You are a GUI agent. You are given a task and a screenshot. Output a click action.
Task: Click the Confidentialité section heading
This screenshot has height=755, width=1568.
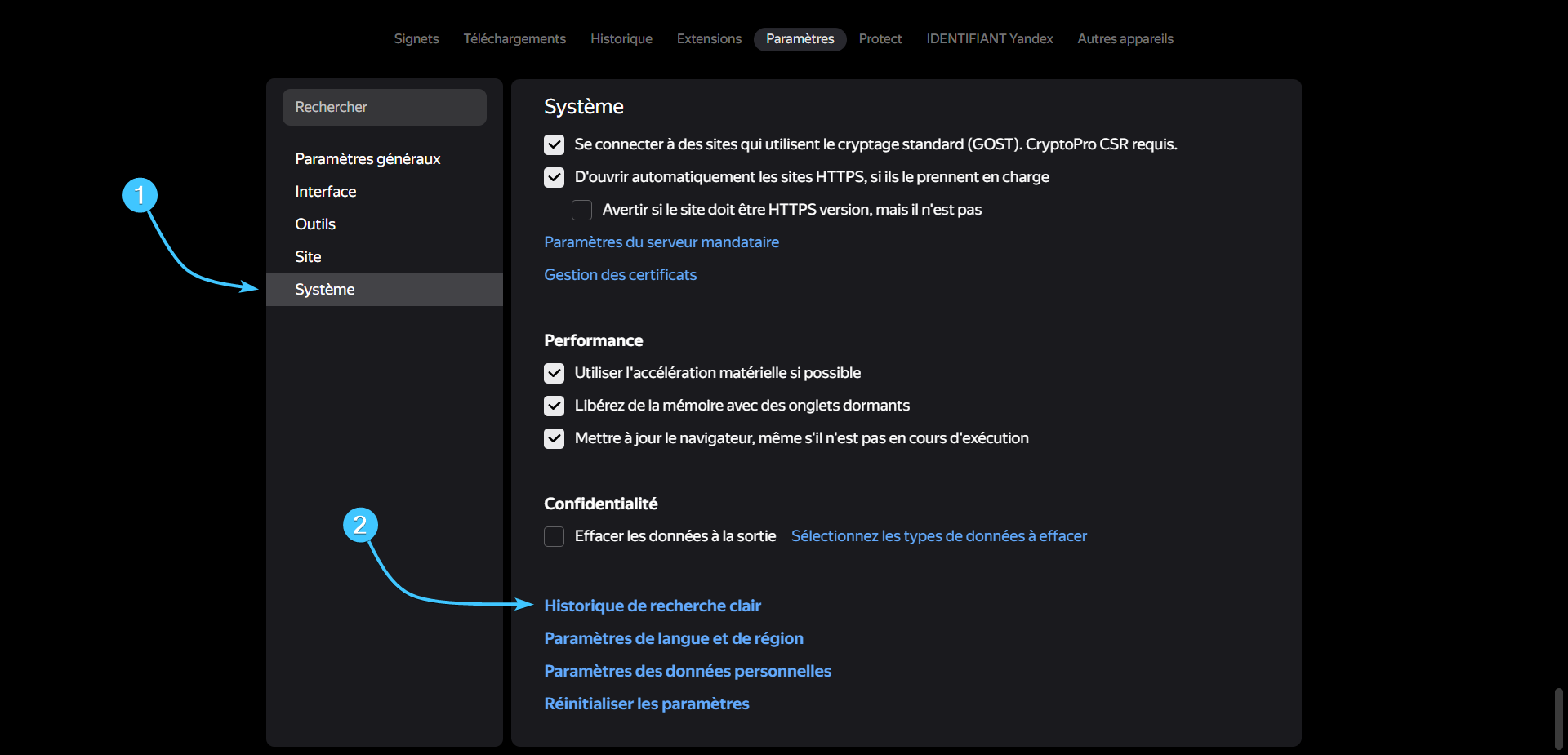click(601, 504)
